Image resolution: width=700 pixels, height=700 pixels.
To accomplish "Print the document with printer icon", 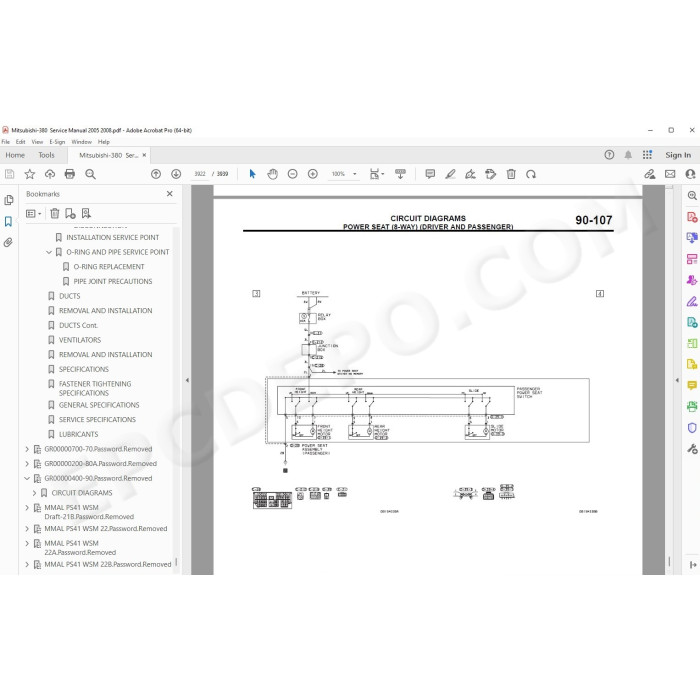I will point(70,174).
